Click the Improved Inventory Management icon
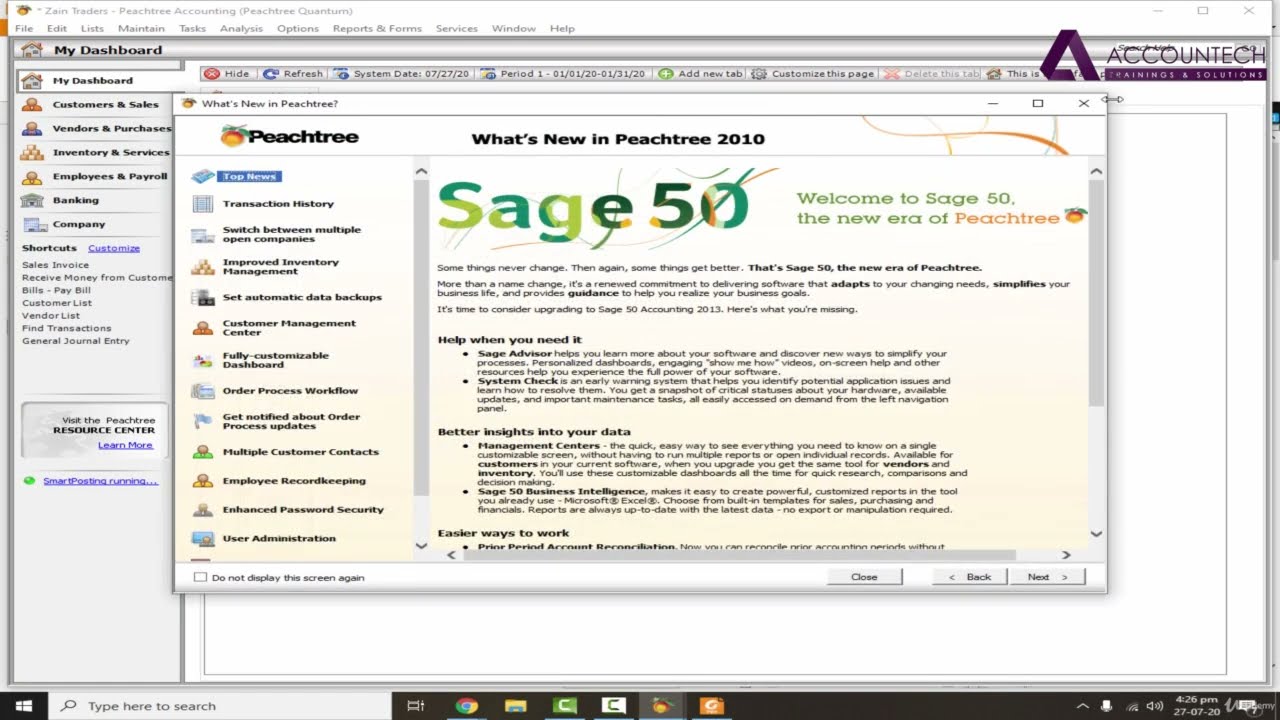 tap(203, 267)
